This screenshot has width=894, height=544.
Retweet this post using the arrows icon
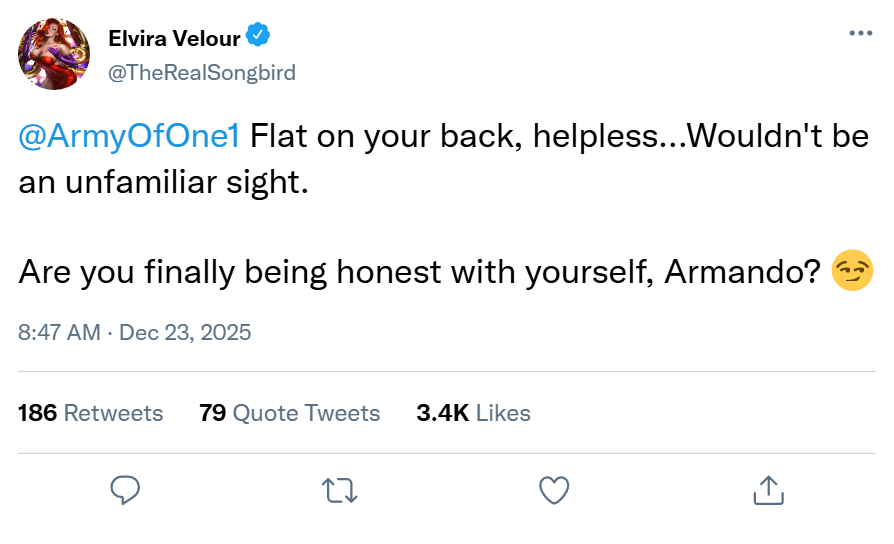pos(339,489)
